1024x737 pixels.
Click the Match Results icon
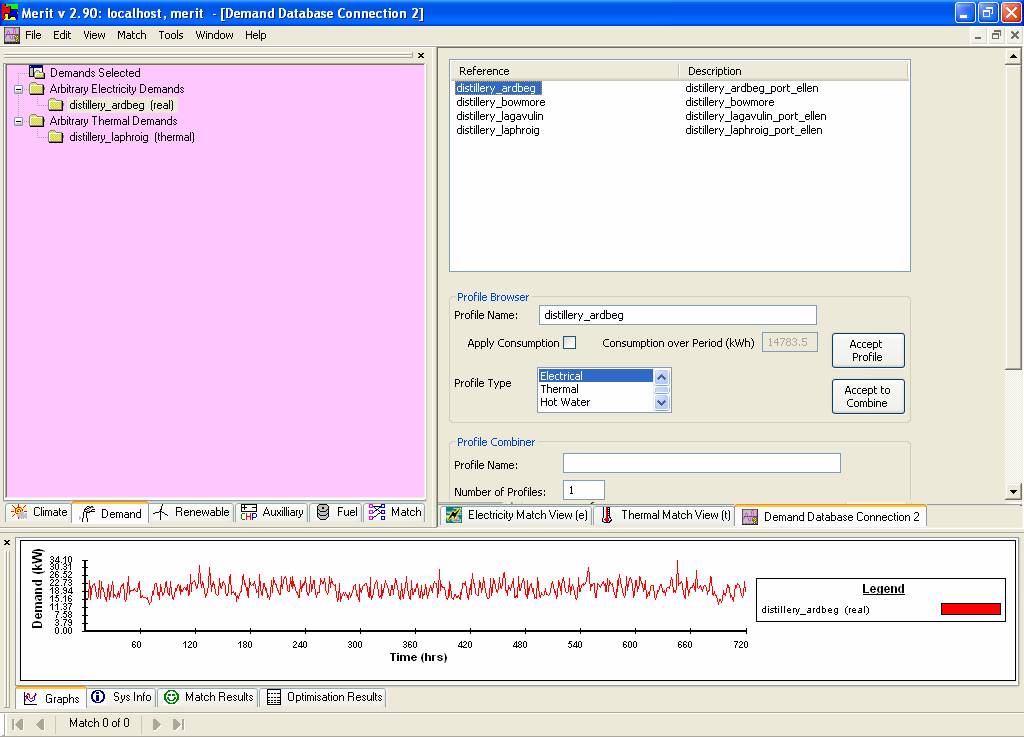171,697
